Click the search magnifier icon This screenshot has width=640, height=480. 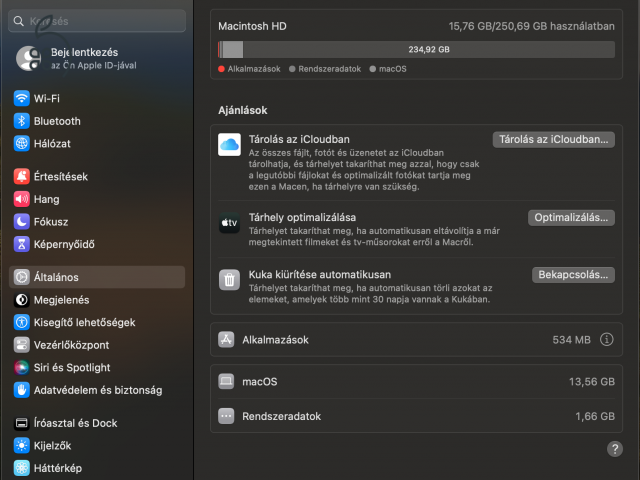[18, 21]
